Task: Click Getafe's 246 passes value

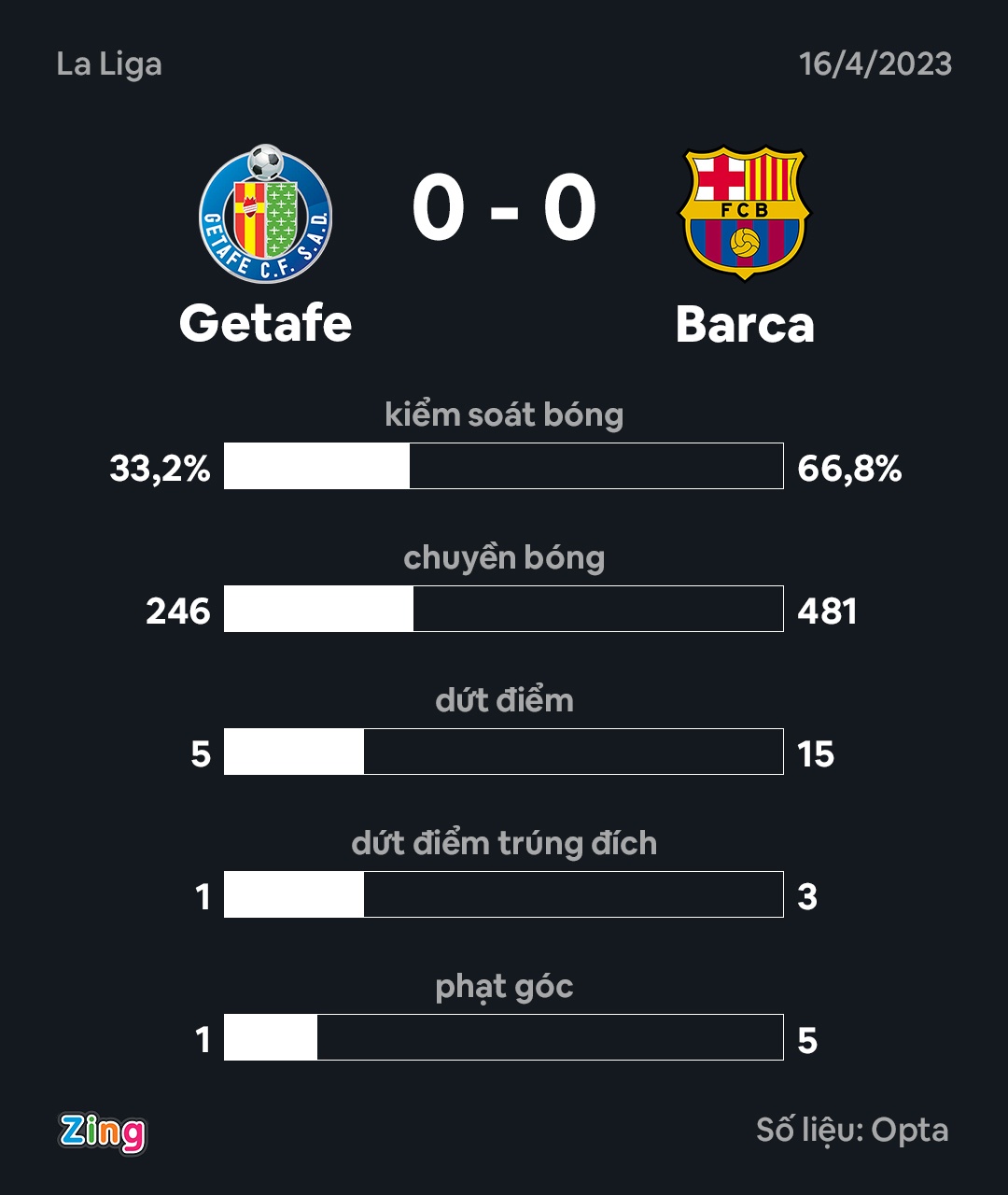Action: click(x=178, y=612)
